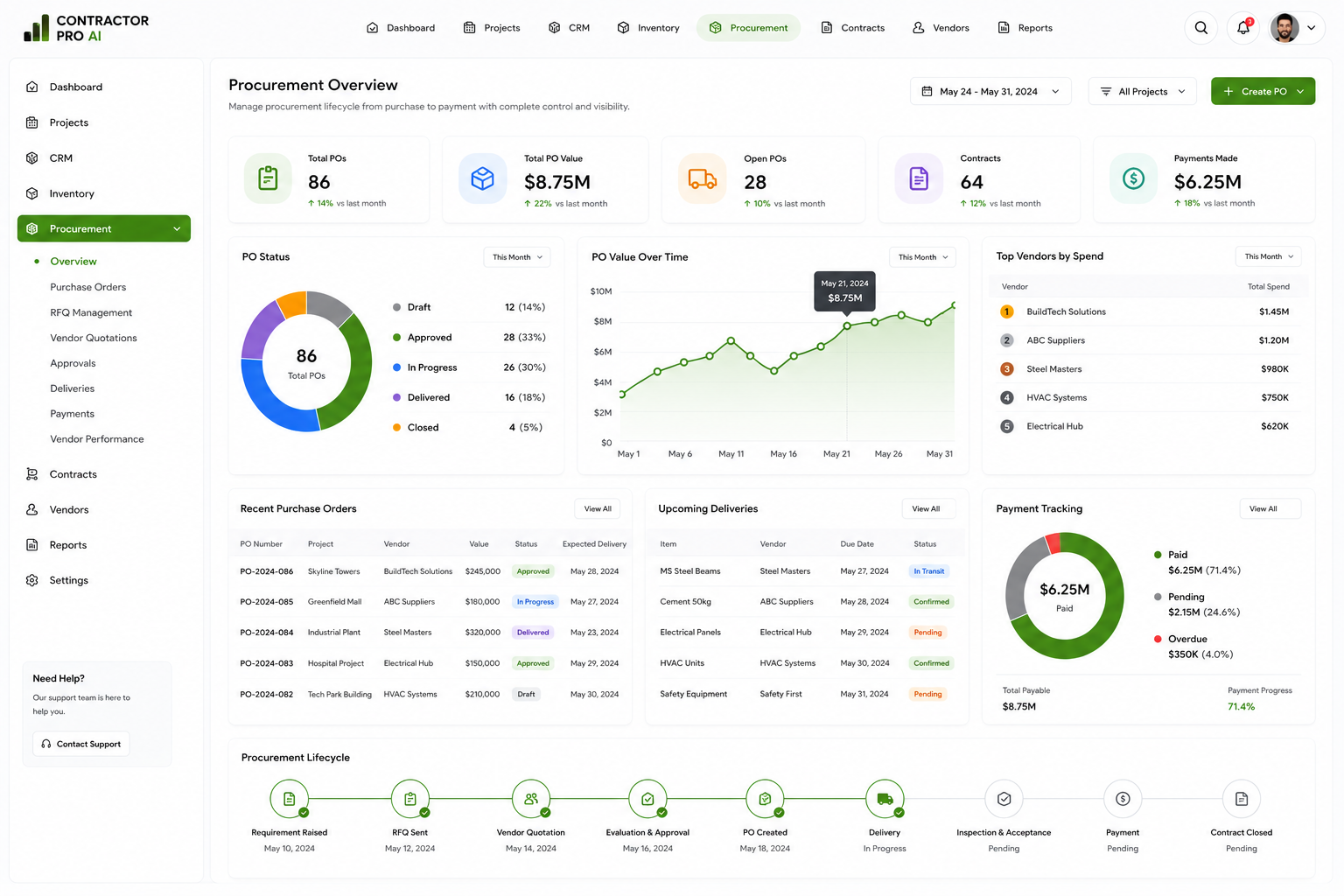The image size is (1344, 896).
Task: Click the Payments Made dollar icon
Action: [1133, 179]
